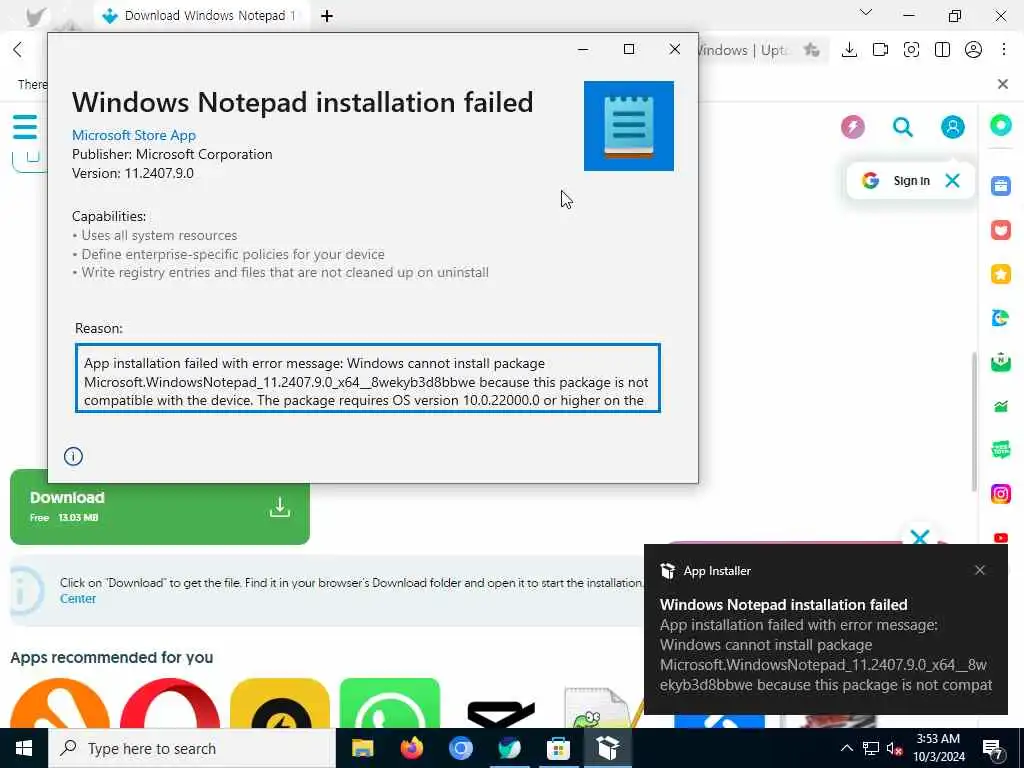Click the green Download button
The width and height of the screenshot is (1024, 768).
pos(160,507)
